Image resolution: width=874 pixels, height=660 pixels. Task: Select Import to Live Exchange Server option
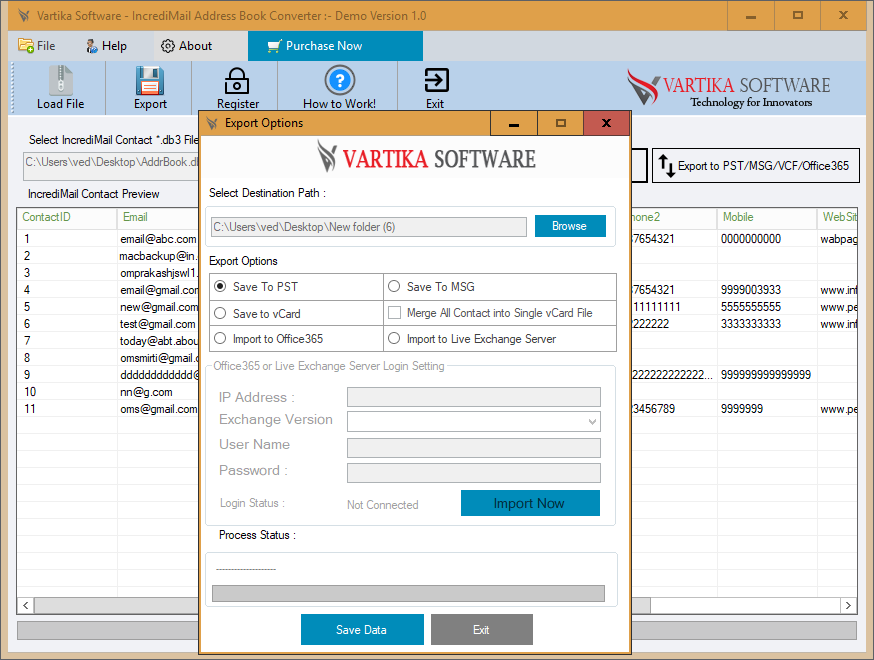coord(394,338)
